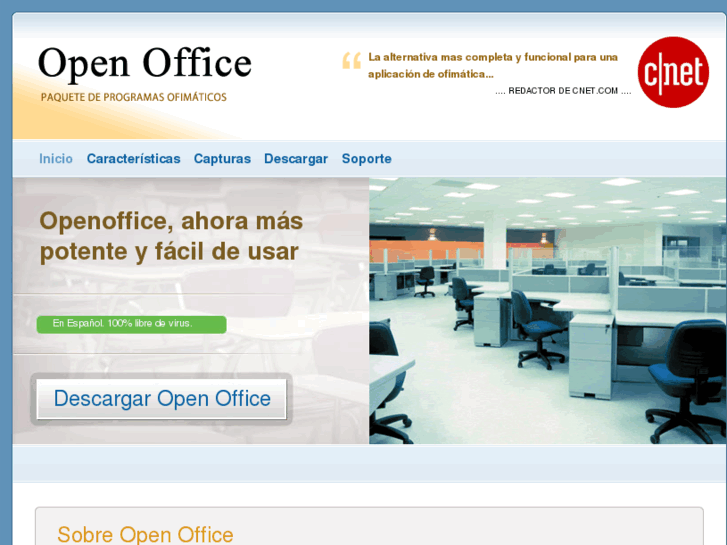The width and height of the screenshot is (727, 545).
Task: Click the 'Sobre Open Office' heading
Action: point(145,534)
